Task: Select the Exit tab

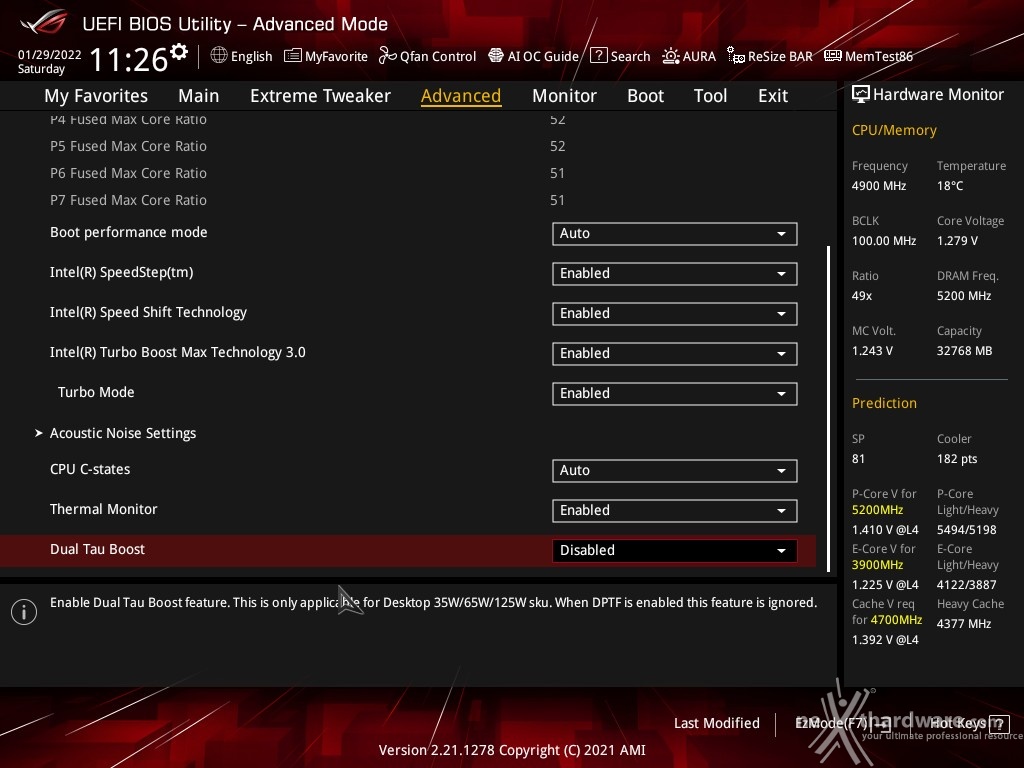Action: coord(773,96)
